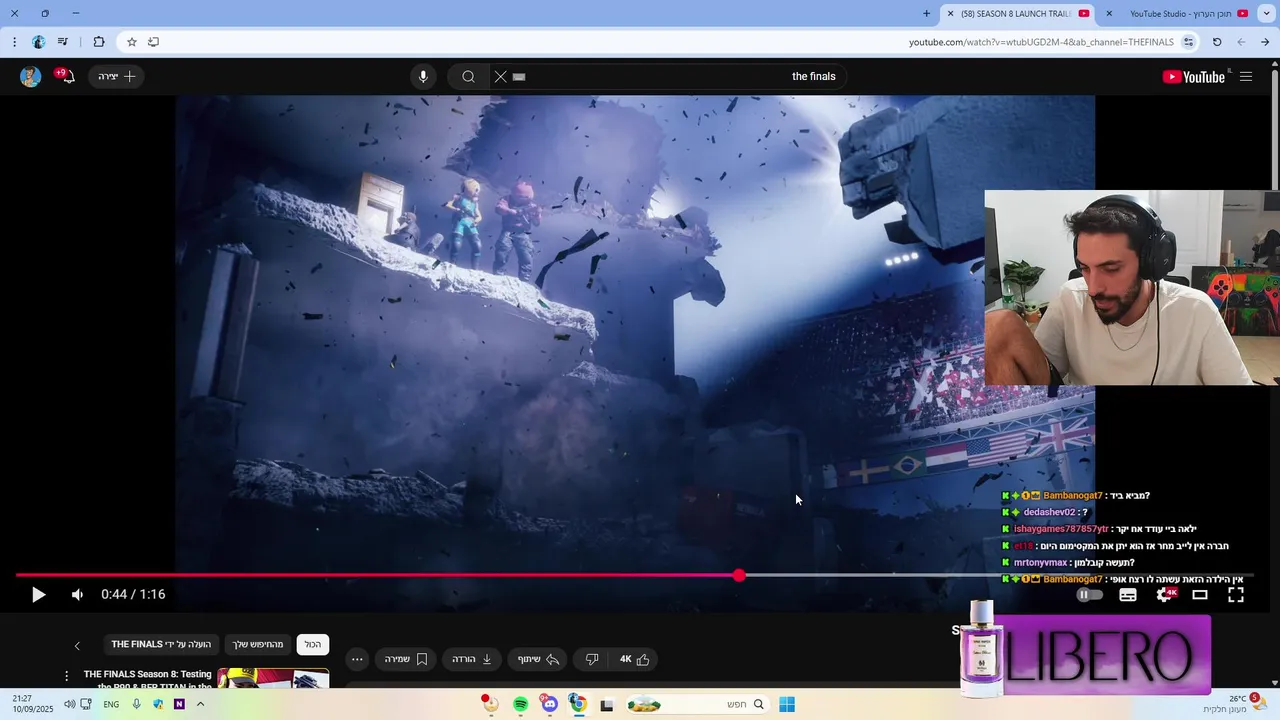
Task: Click the browser address bar URL
Action: [1041, 42]
